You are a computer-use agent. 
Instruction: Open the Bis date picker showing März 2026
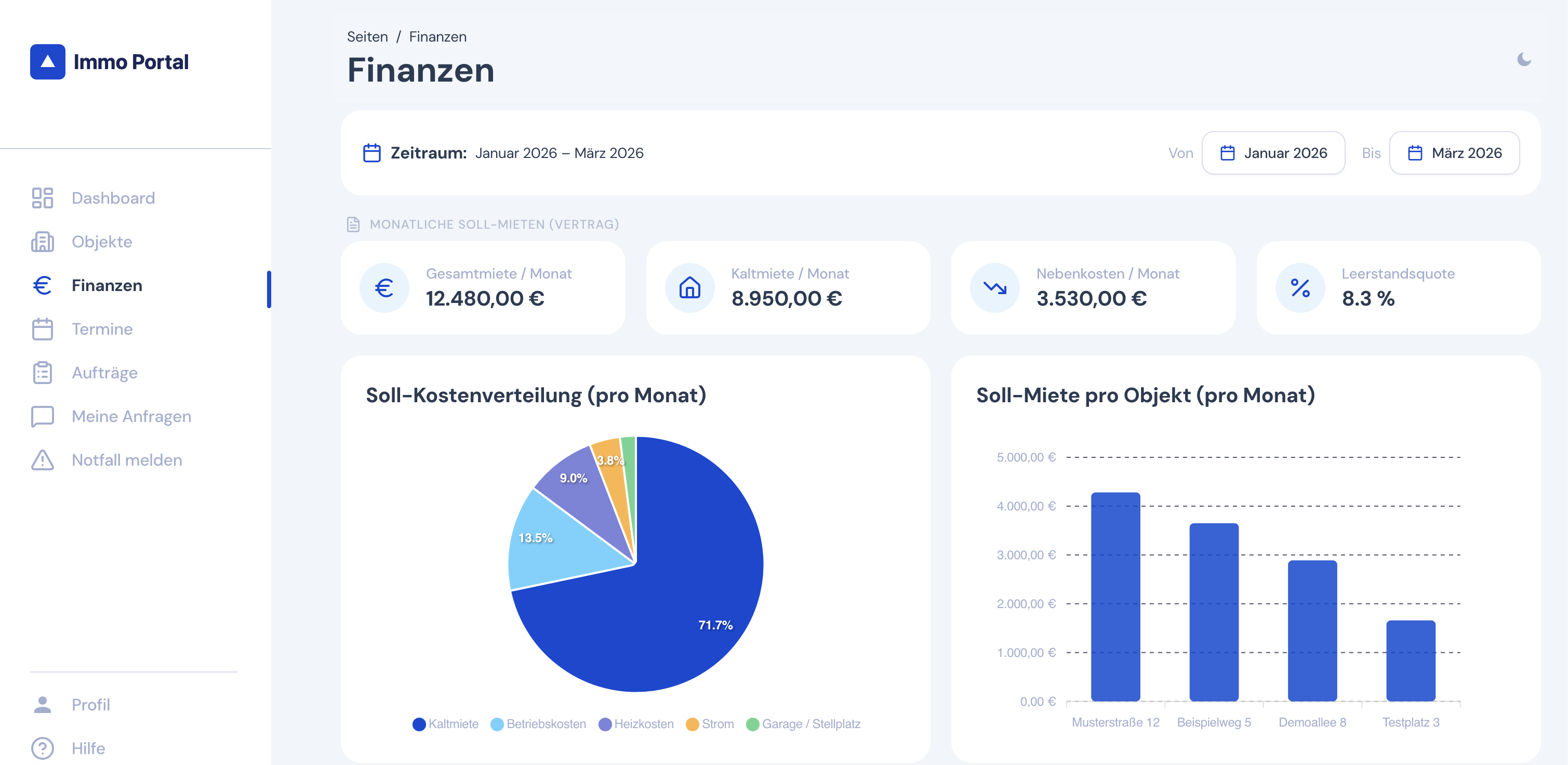coord(1455,153)
